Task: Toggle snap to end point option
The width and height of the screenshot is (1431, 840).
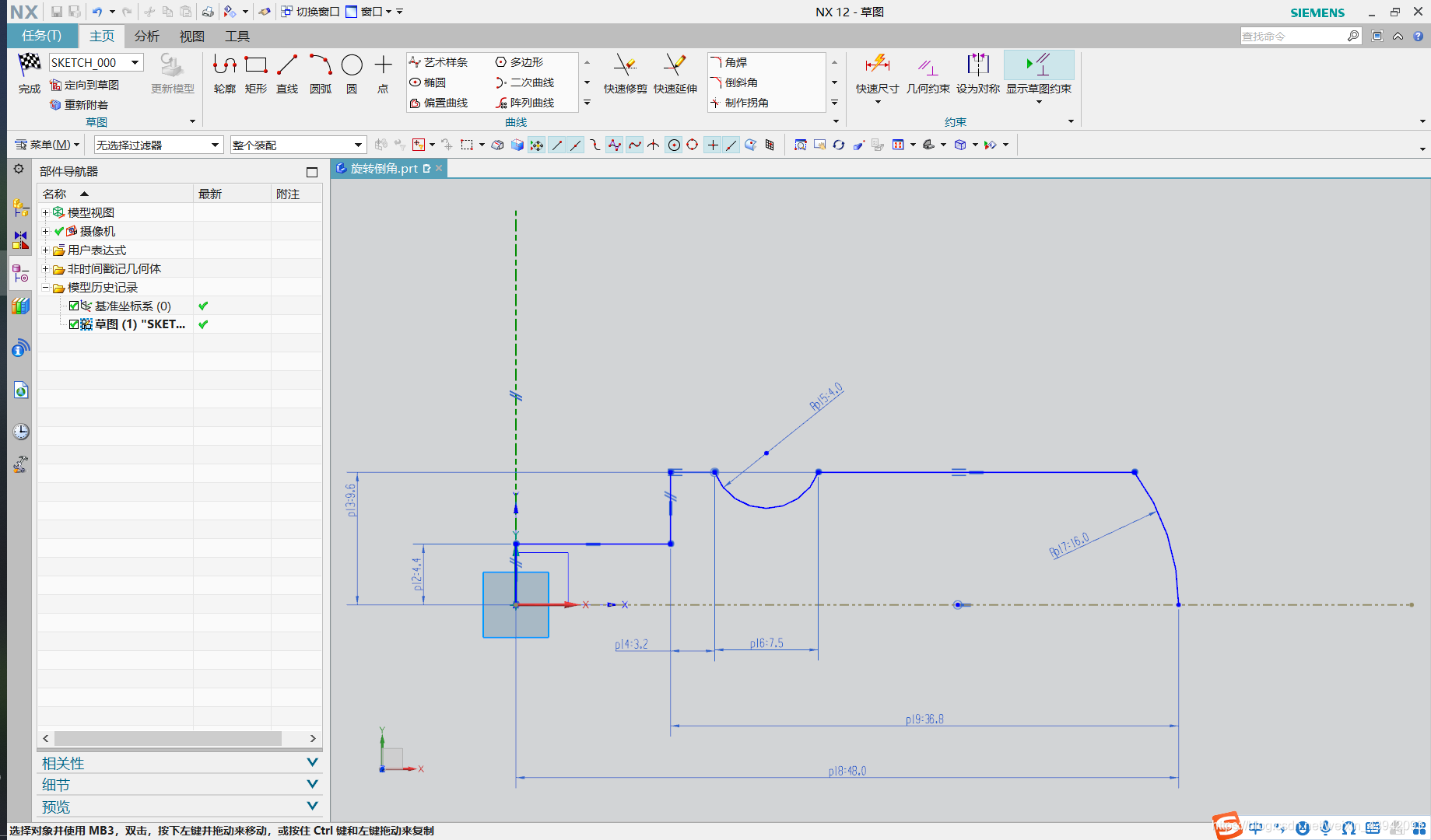Action: 556,145
